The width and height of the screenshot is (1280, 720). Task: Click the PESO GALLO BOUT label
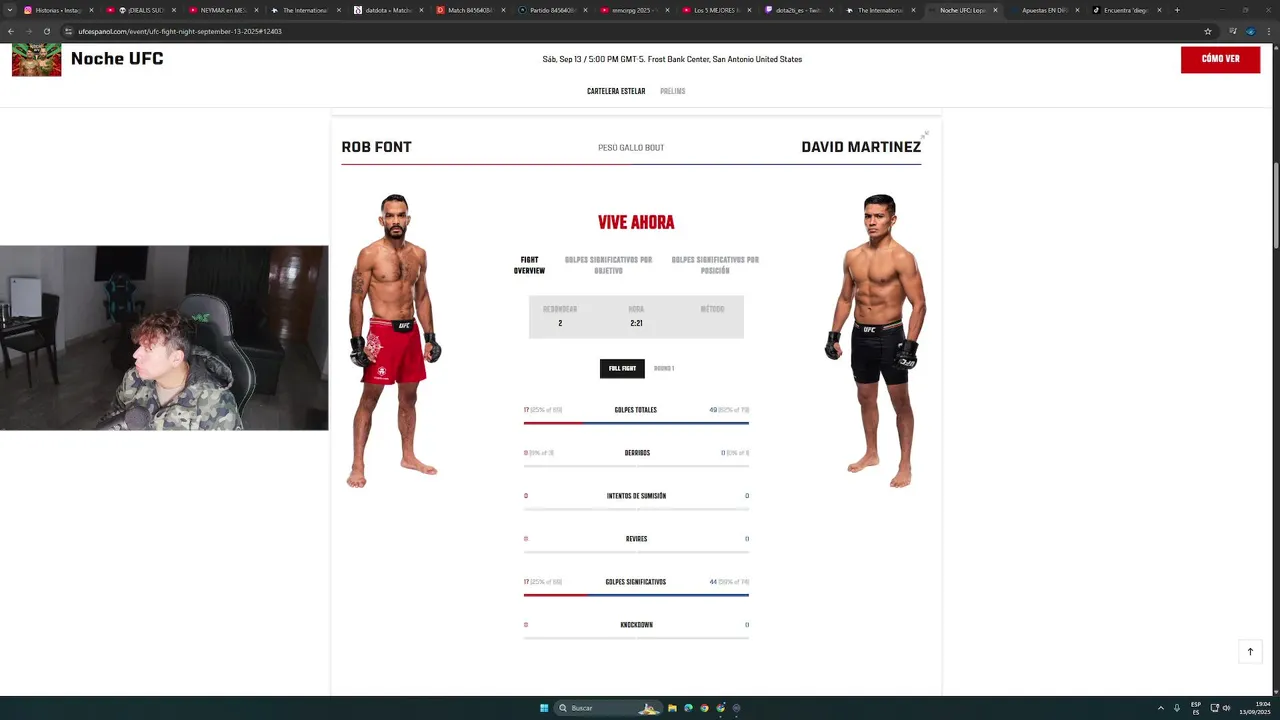point(631,148)
